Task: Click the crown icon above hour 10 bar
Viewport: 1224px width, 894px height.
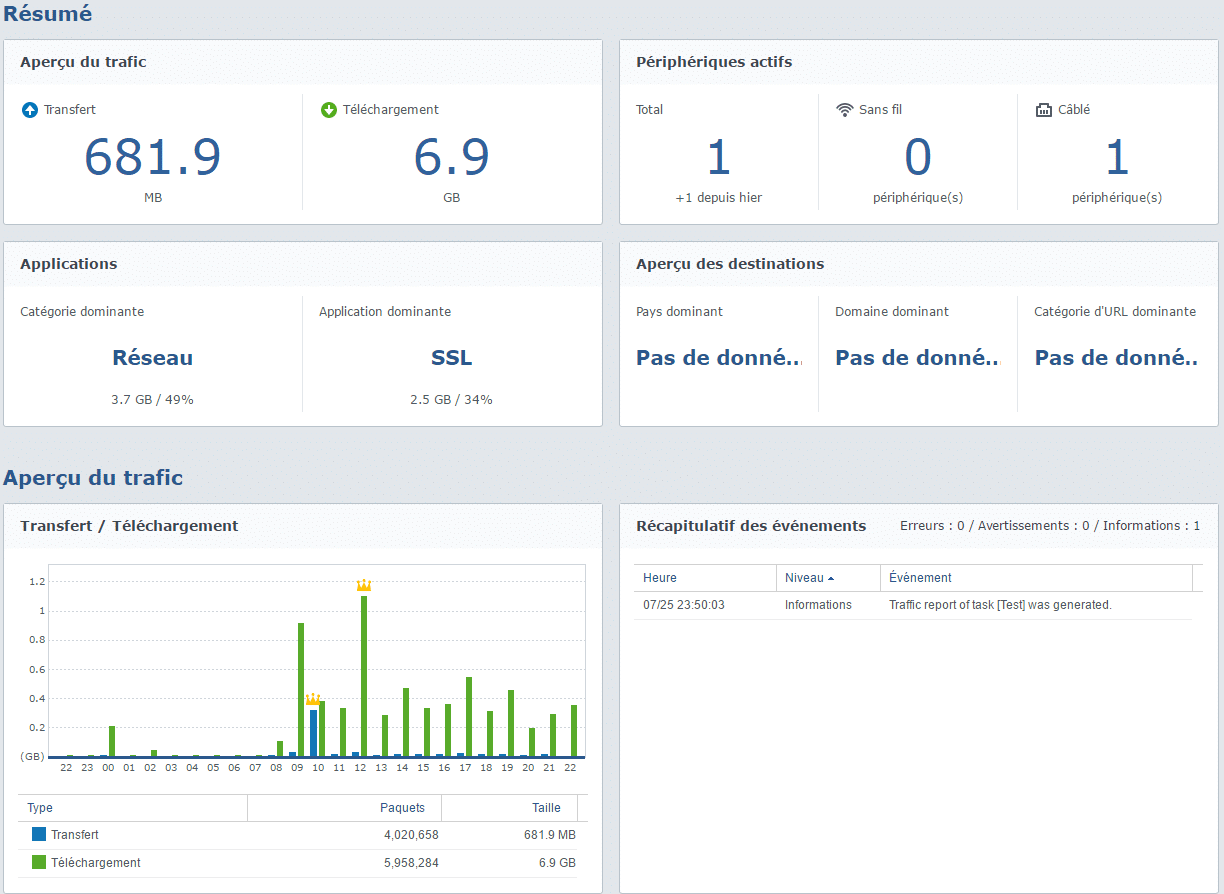Action: [313, 699]
